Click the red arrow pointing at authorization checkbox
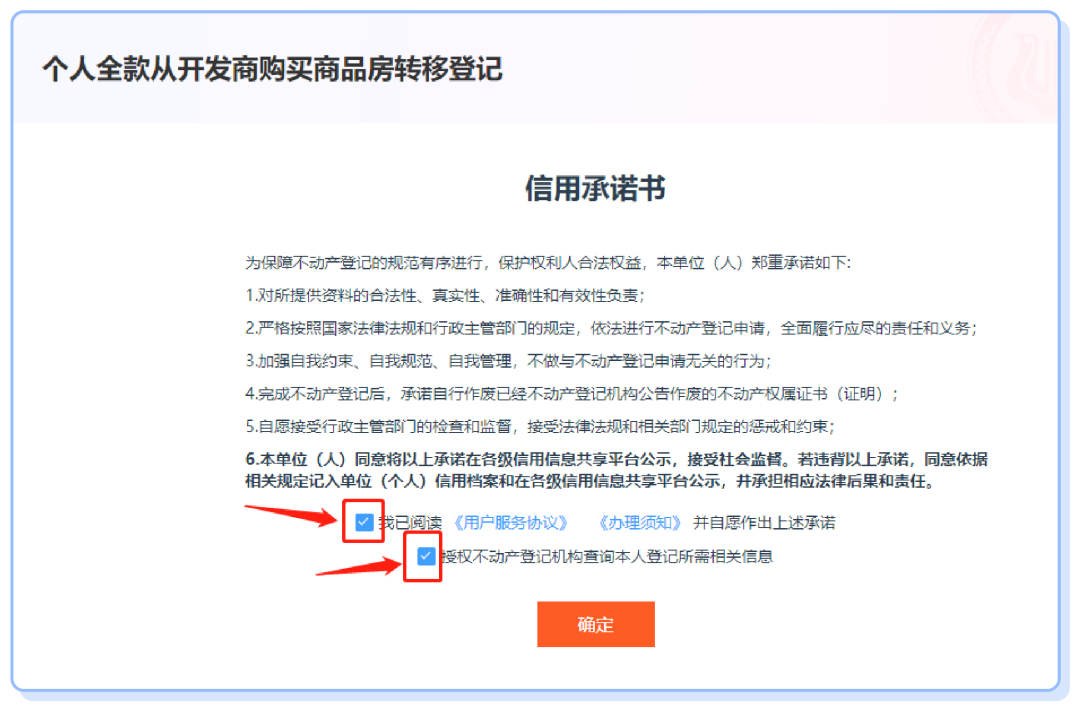 [x=359, y=567]
